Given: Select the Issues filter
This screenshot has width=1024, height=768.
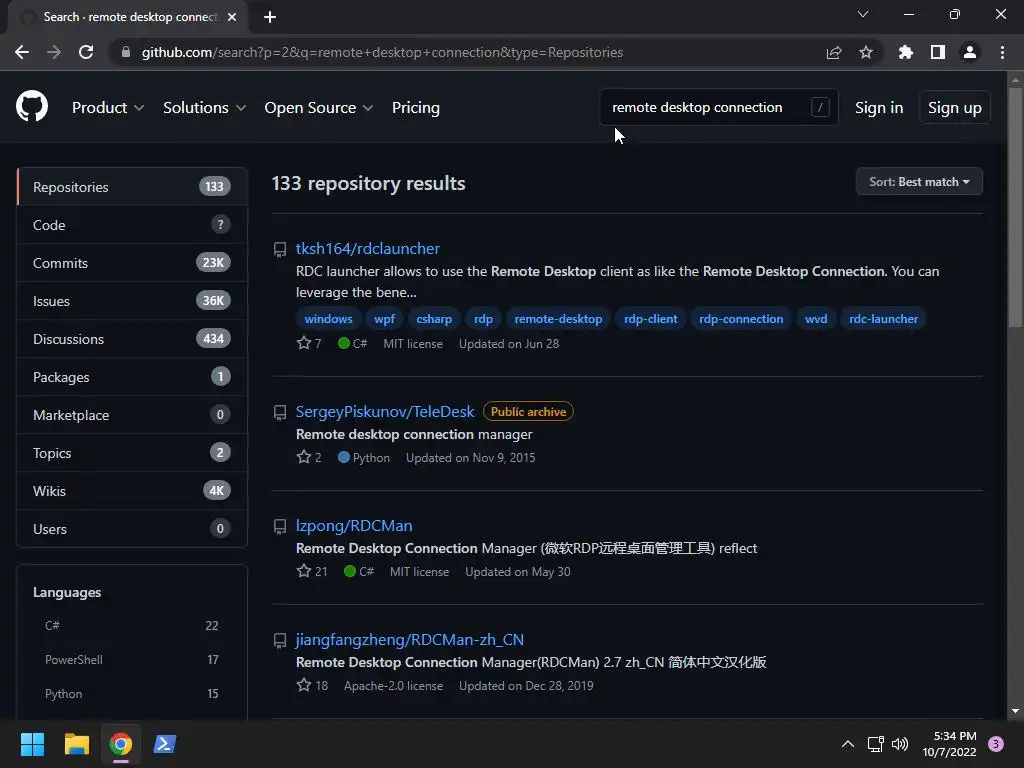Looking at the screenshot, I should [132, 300].
